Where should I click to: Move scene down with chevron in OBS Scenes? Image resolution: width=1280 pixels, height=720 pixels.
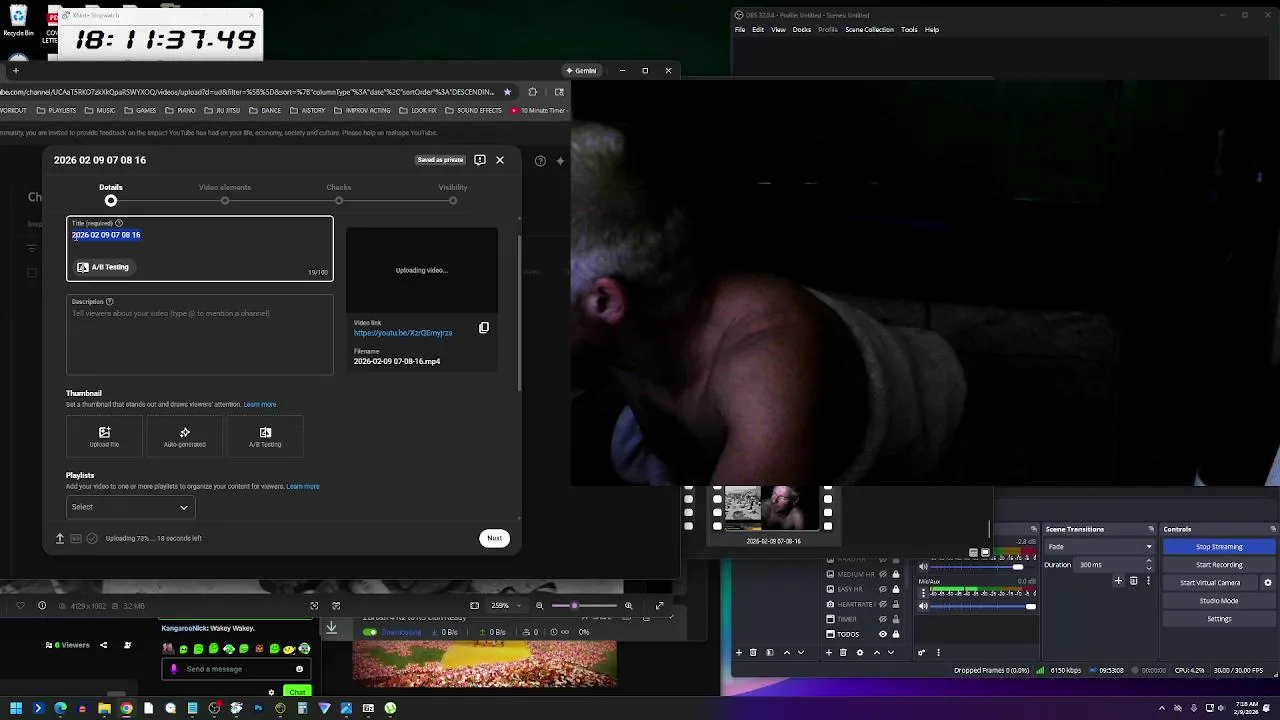click(x=800, y=652)
